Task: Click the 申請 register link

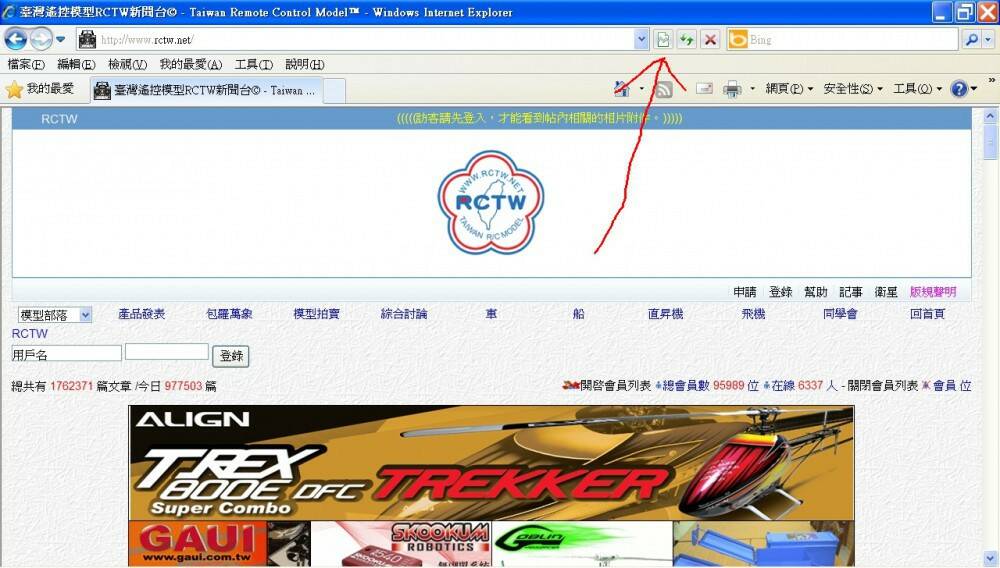Action: tap(744, 292)
